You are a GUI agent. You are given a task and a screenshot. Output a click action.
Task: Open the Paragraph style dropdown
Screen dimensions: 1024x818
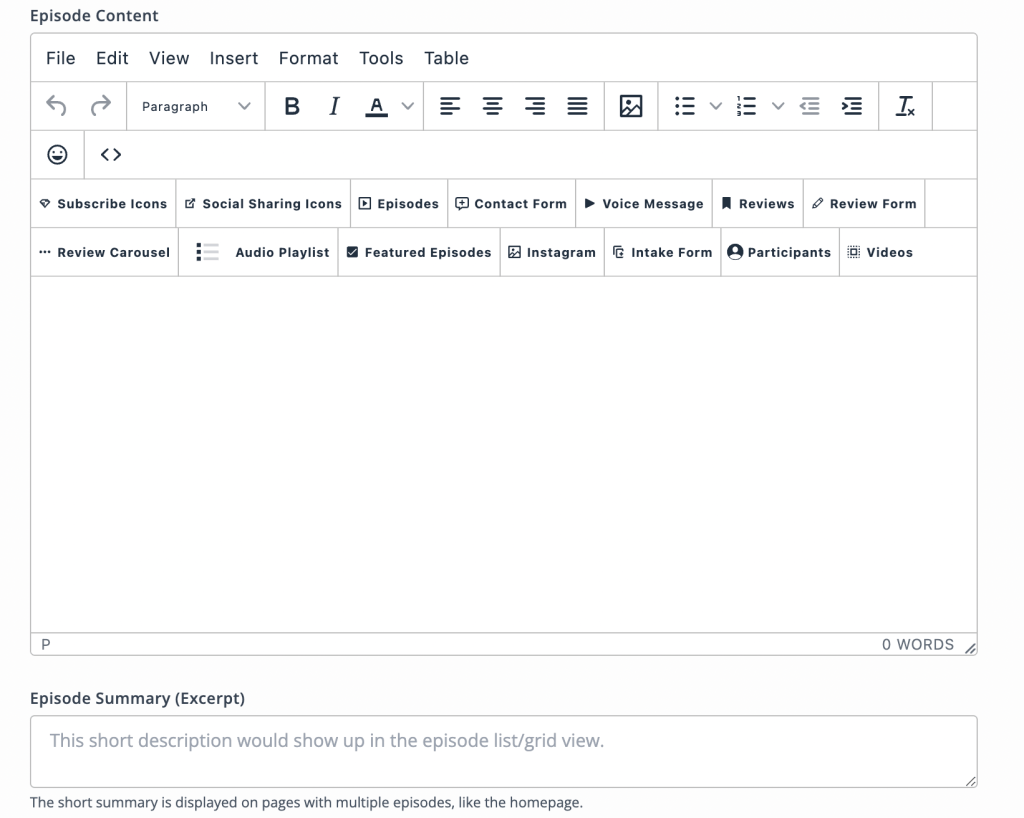195,105
